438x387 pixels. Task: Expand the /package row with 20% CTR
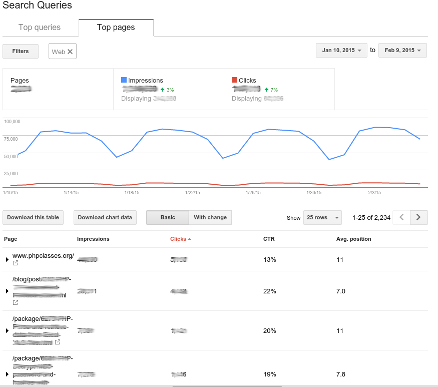tap(7, 331)
